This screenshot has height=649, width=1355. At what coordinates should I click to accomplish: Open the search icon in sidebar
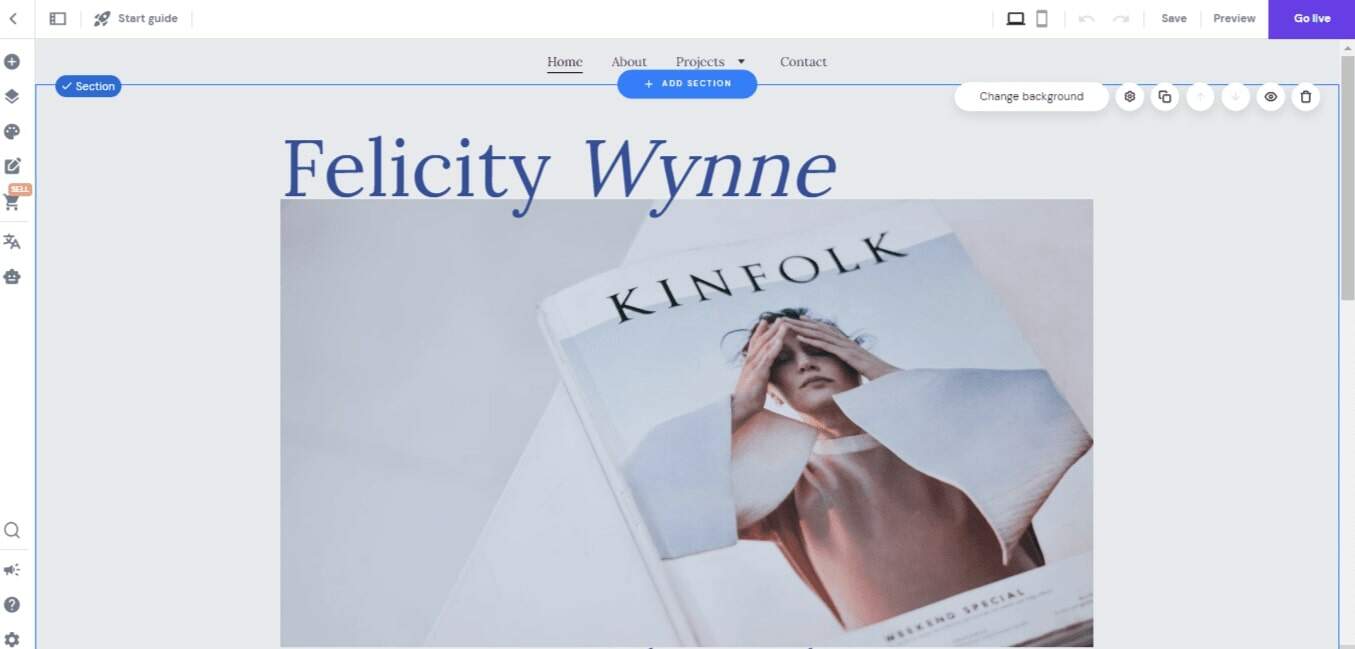[12, 531]
